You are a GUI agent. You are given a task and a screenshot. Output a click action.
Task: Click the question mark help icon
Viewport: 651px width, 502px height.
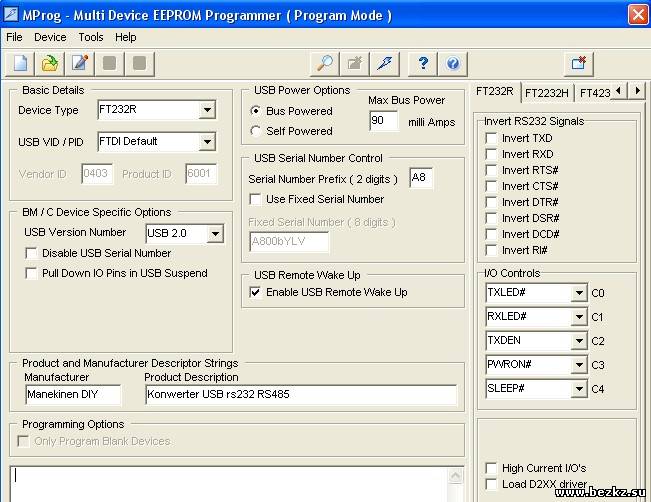coord(423,64)
